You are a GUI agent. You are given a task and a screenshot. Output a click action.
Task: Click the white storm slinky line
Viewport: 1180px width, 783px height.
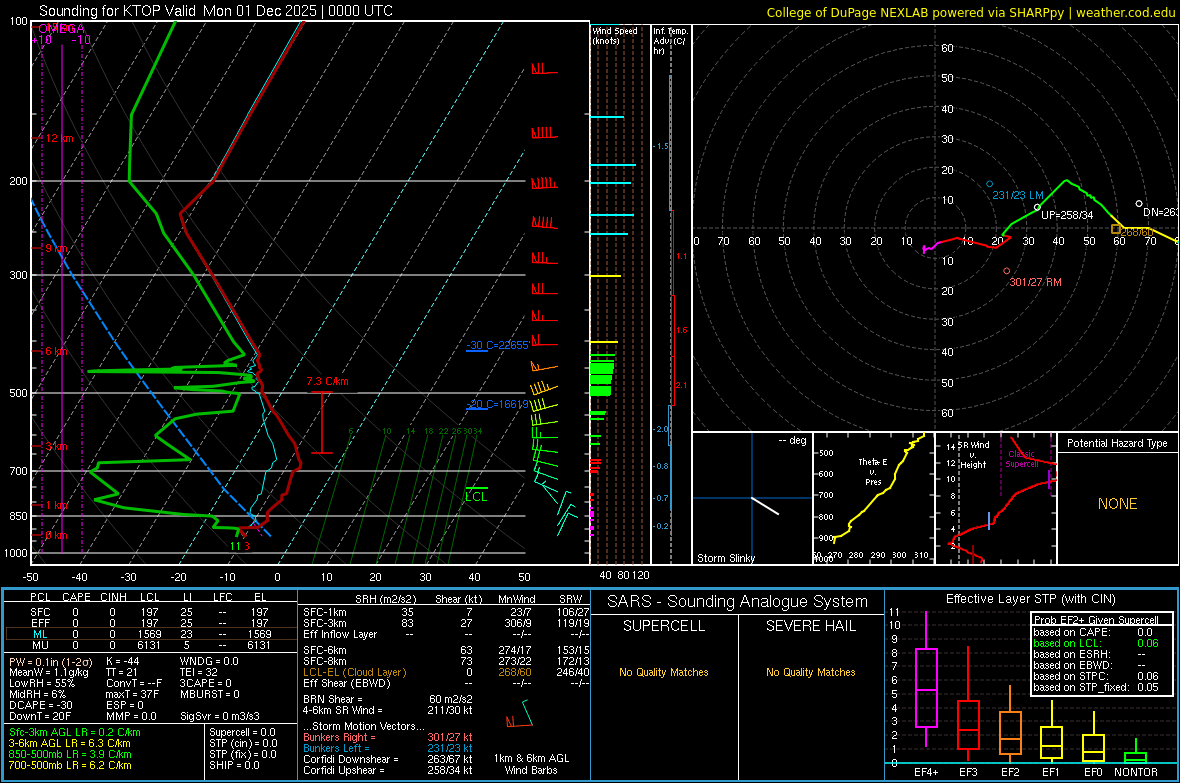(x=765, y=506)
